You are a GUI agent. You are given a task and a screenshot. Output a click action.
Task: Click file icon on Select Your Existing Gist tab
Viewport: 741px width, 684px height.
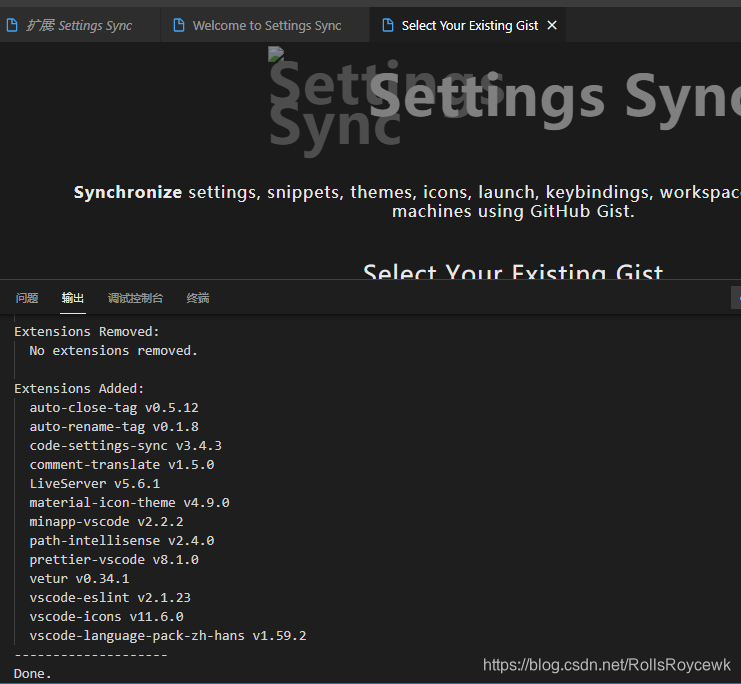pyautogui.click(x=388, y=25)
